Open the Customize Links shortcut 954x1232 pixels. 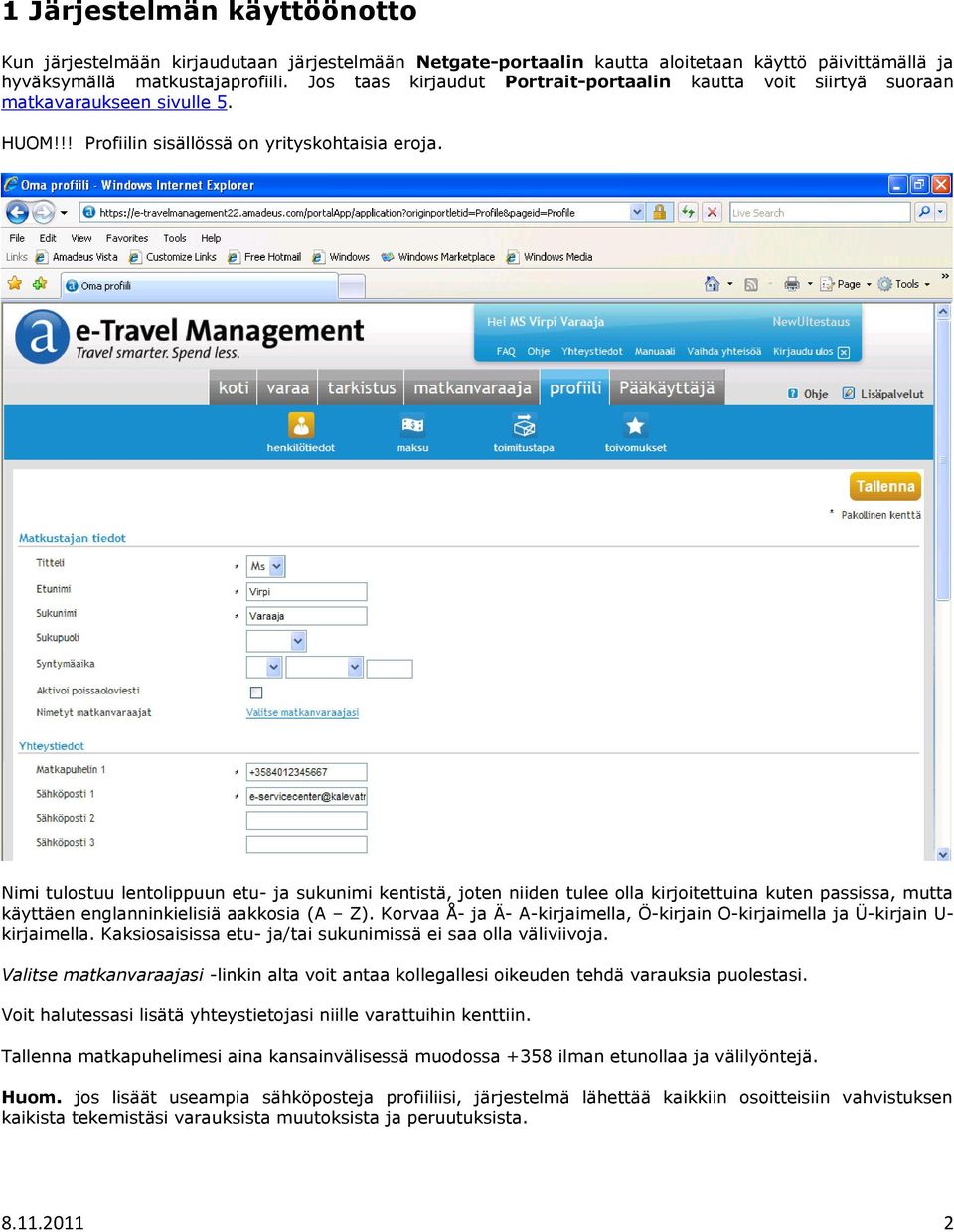pos(173,257)
